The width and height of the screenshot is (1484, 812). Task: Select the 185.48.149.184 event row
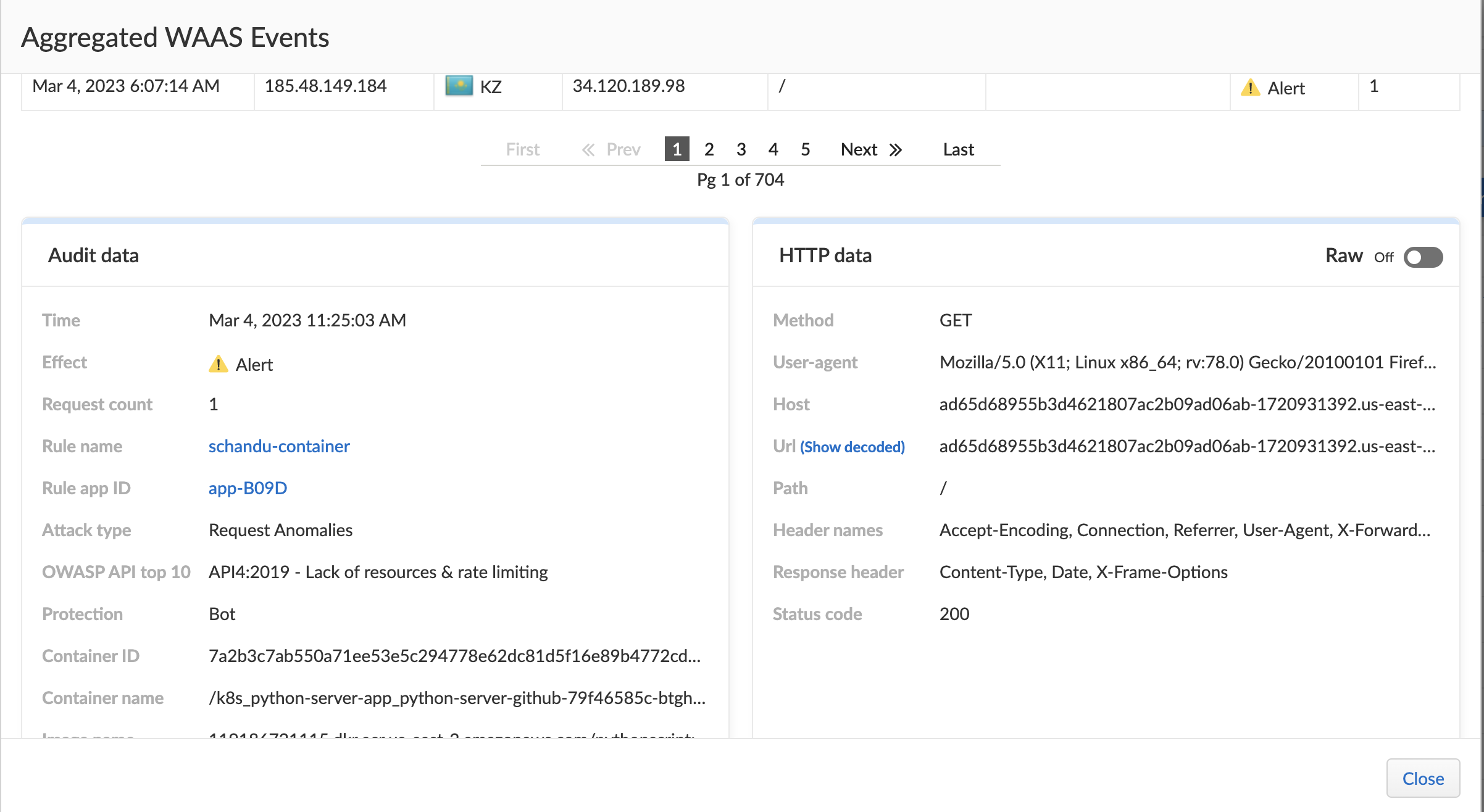pyautogui.click(x=325, y=86)
